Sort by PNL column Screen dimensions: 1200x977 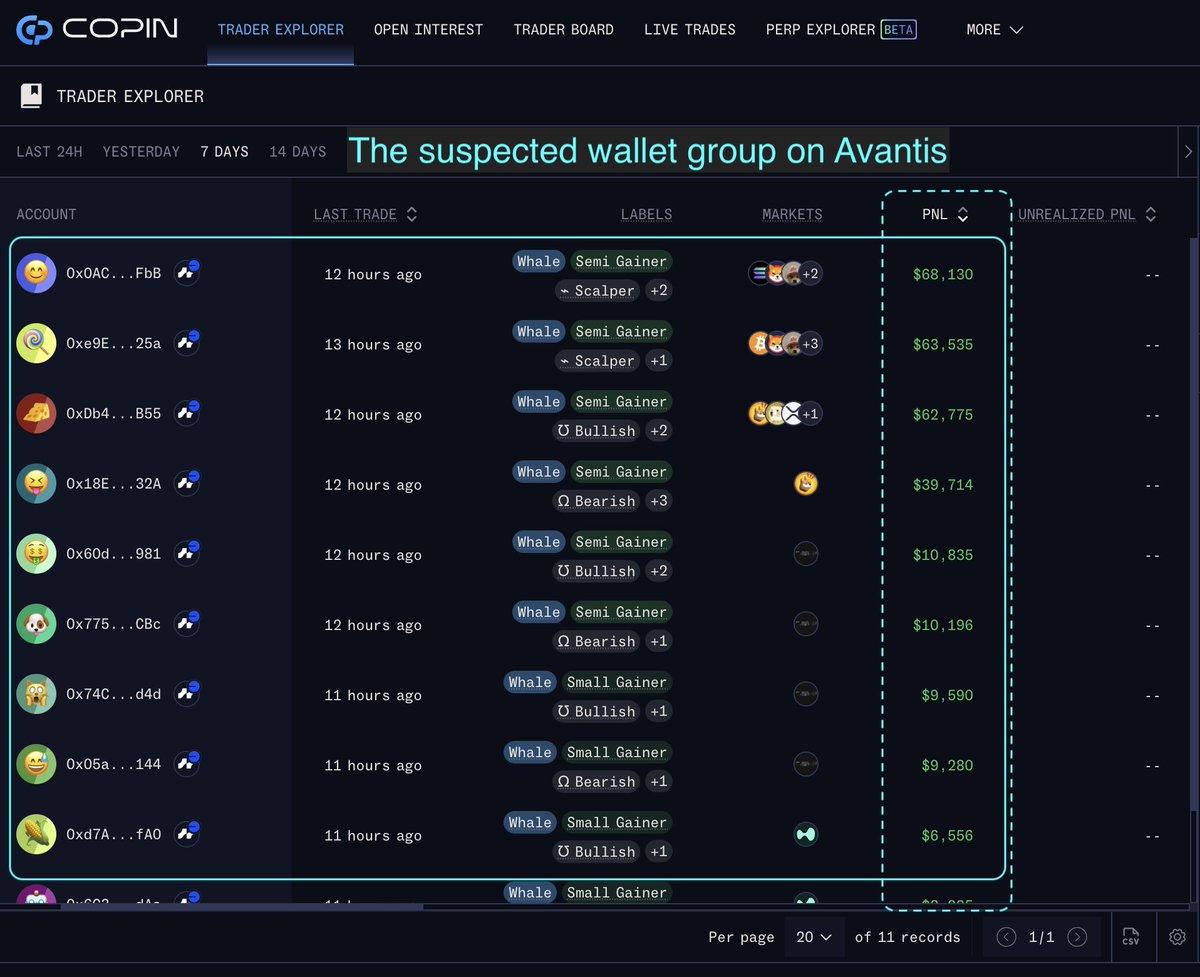[x=945, y=214]
